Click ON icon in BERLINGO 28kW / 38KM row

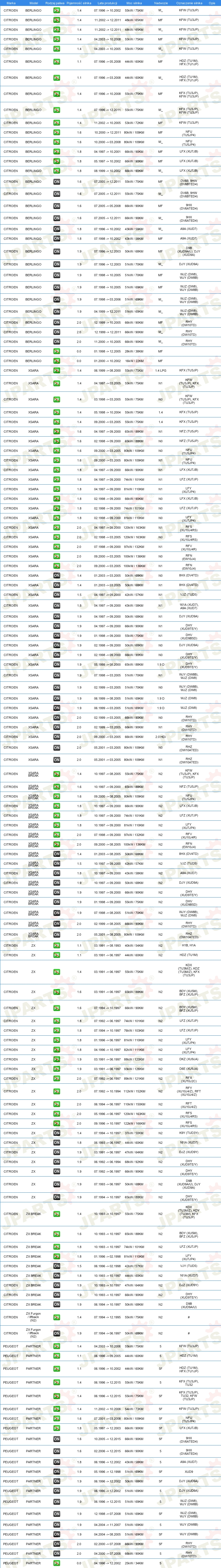pyautogui.click(x=57, y=351)
